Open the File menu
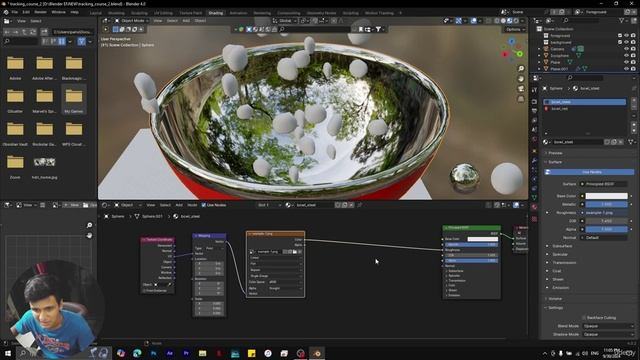Screen dimensions: 640x360 pos(15,12)
